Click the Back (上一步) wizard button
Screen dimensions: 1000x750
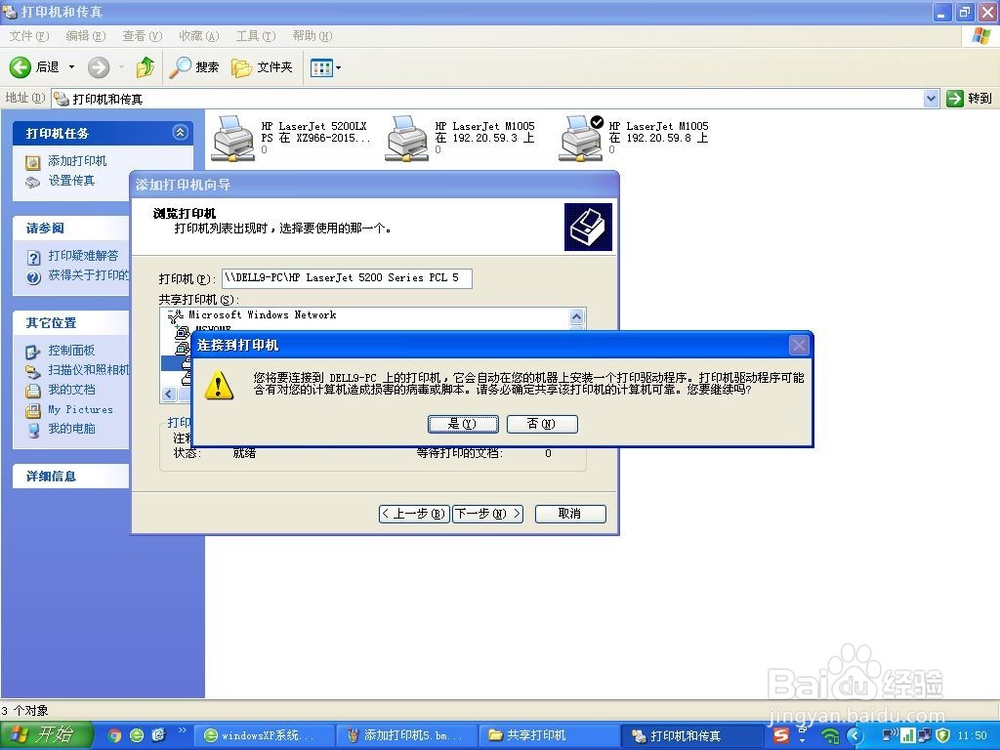(x=414, y=514)
